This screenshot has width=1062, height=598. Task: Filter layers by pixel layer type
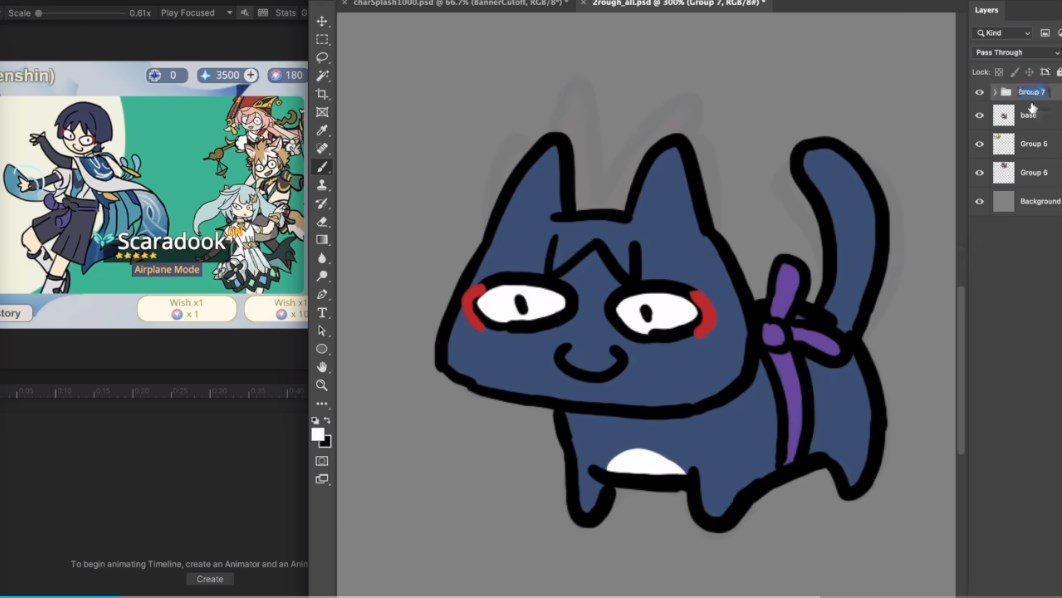pos(1045,33)
